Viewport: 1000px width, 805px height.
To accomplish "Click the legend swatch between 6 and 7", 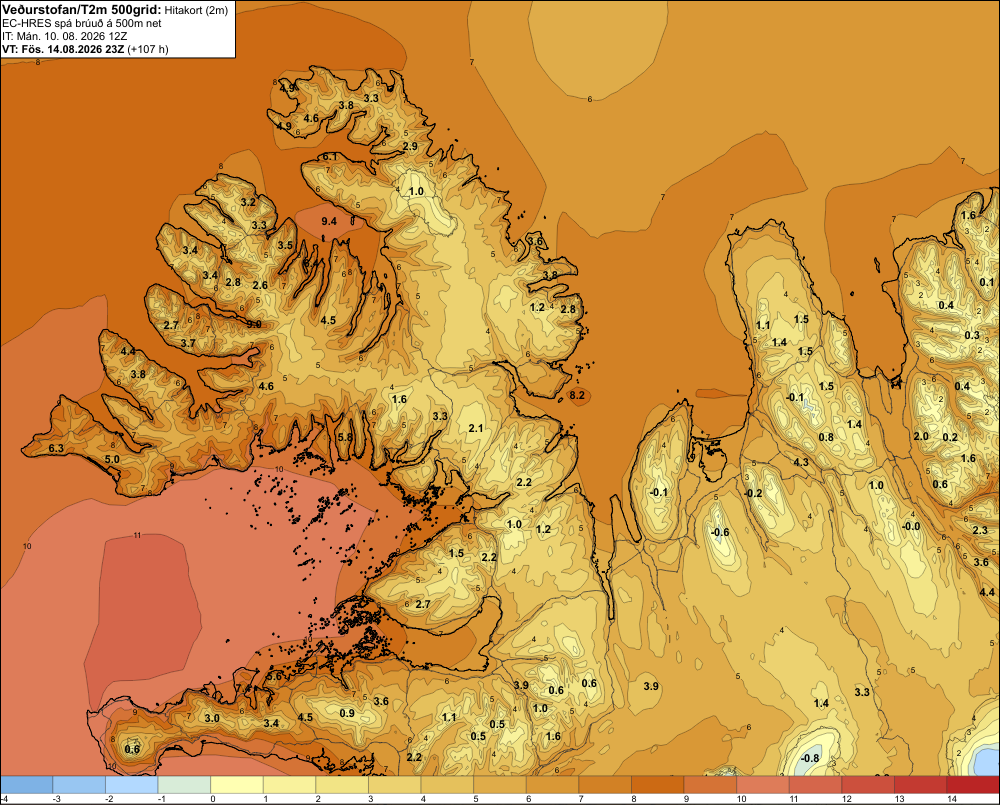I will click(552, 784).
